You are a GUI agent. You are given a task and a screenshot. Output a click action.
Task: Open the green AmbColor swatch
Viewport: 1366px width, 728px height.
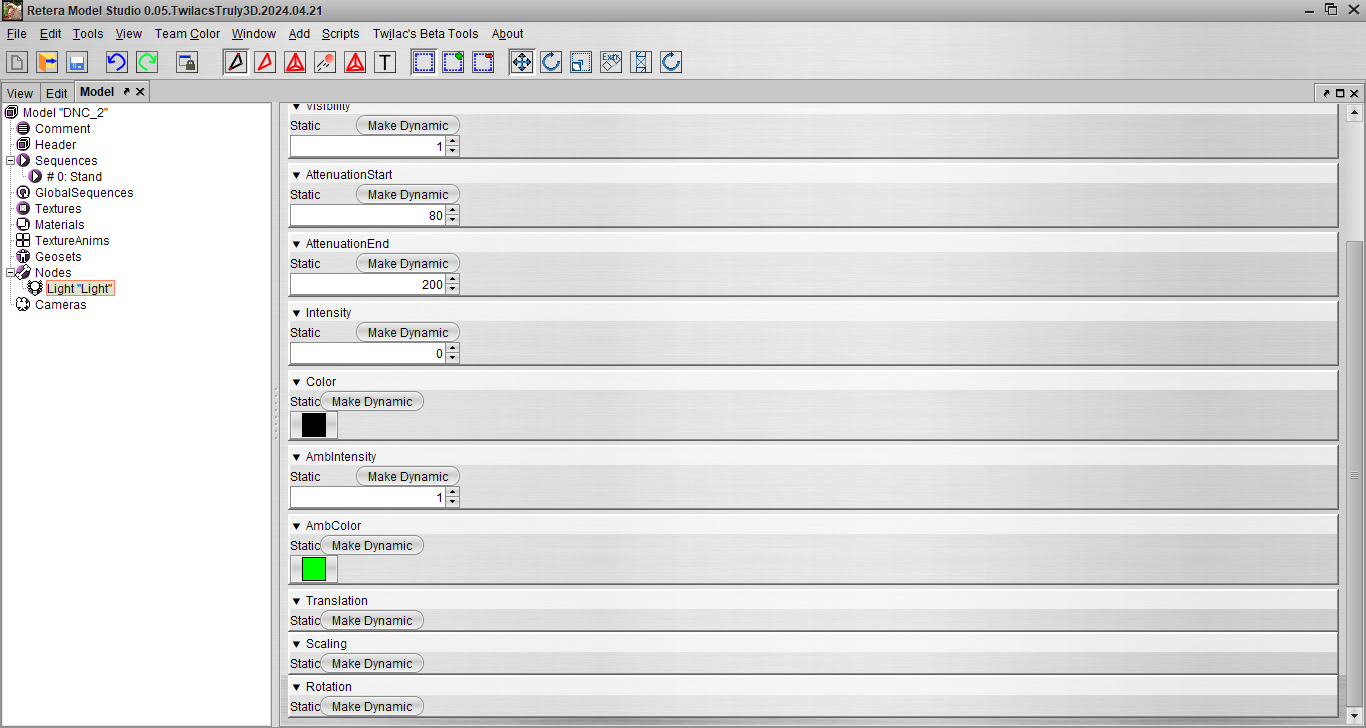[x=314, y=569]
